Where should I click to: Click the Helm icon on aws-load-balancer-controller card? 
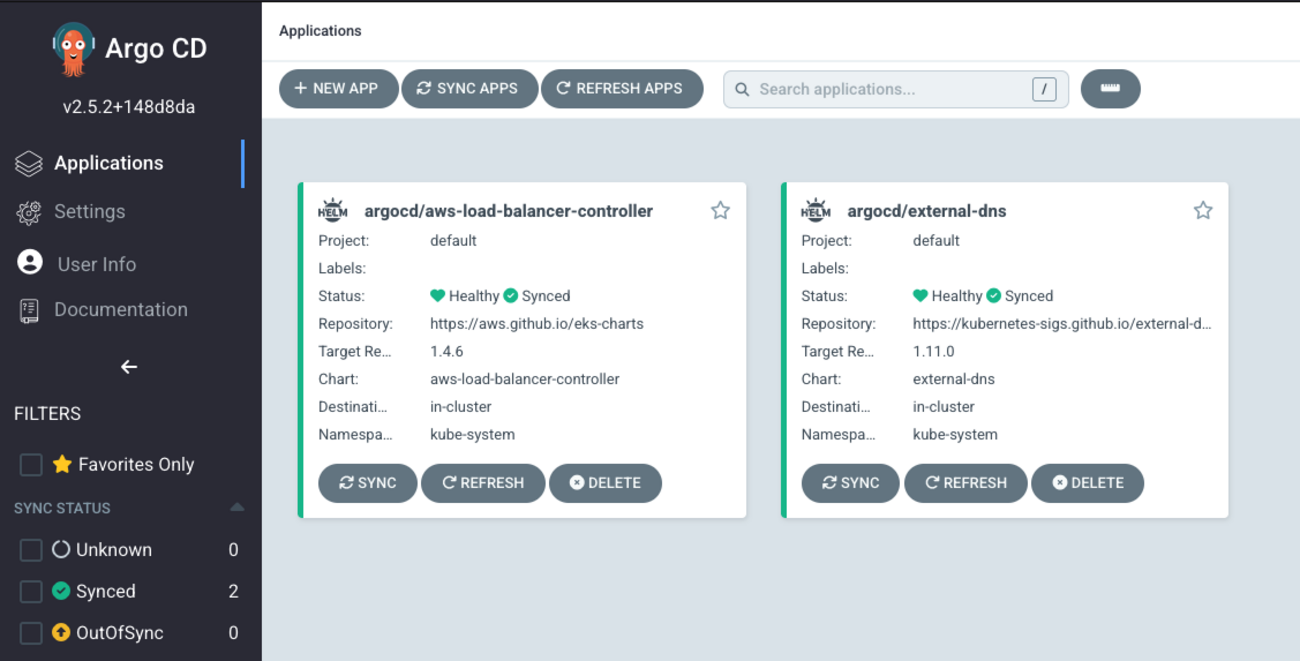click(333, 209)
